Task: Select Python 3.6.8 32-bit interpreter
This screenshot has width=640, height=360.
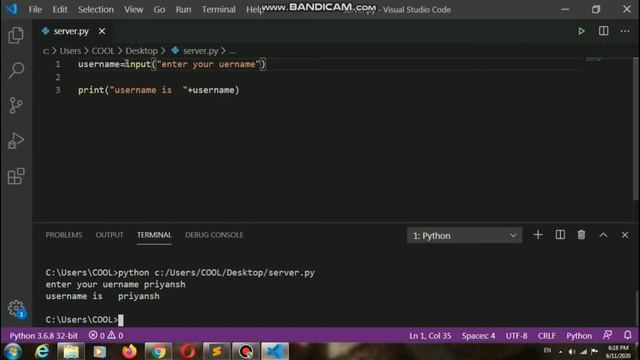Action: [44, 335]
